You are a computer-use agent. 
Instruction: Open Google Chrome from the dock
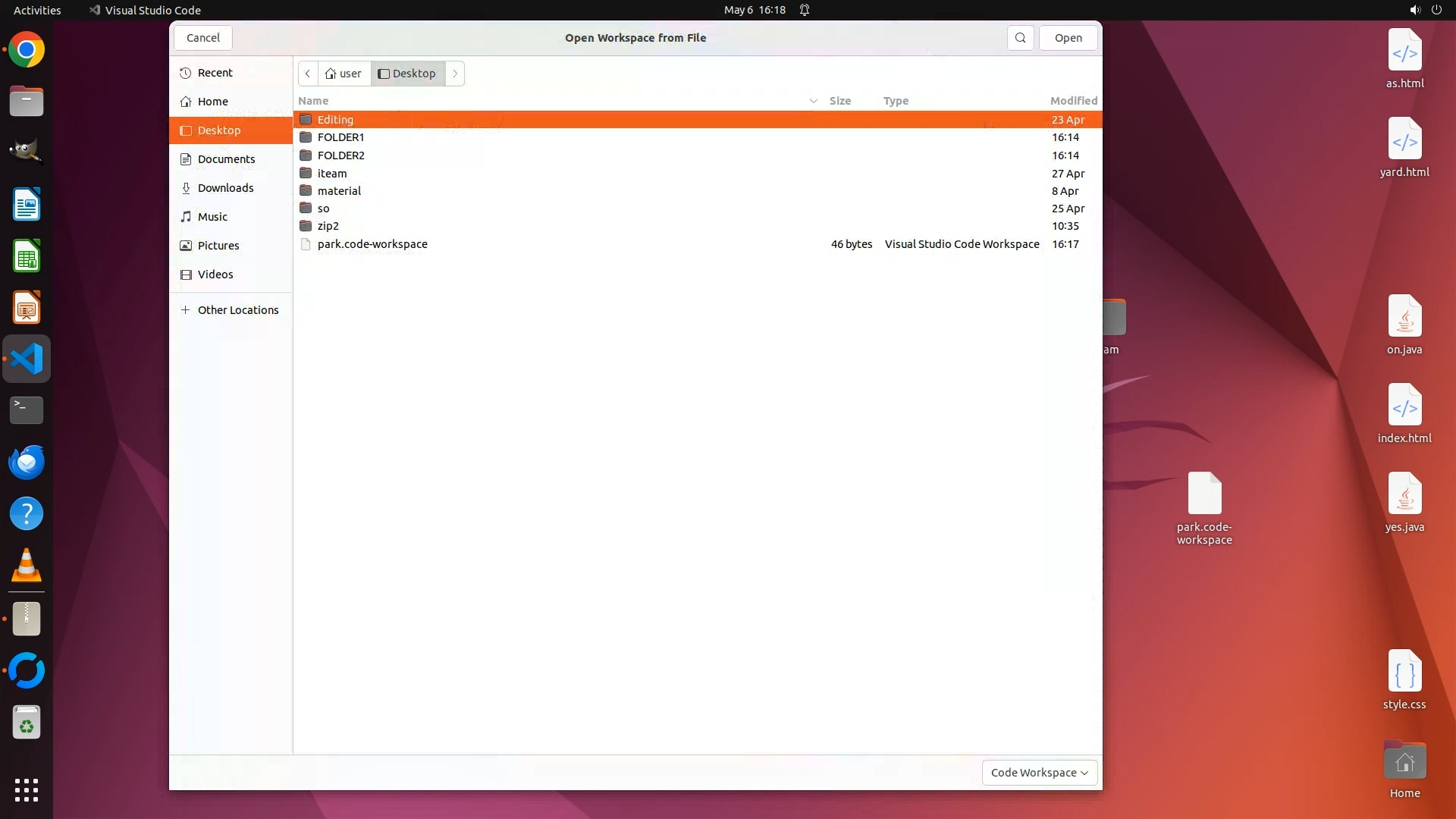(x=27, y=50)
